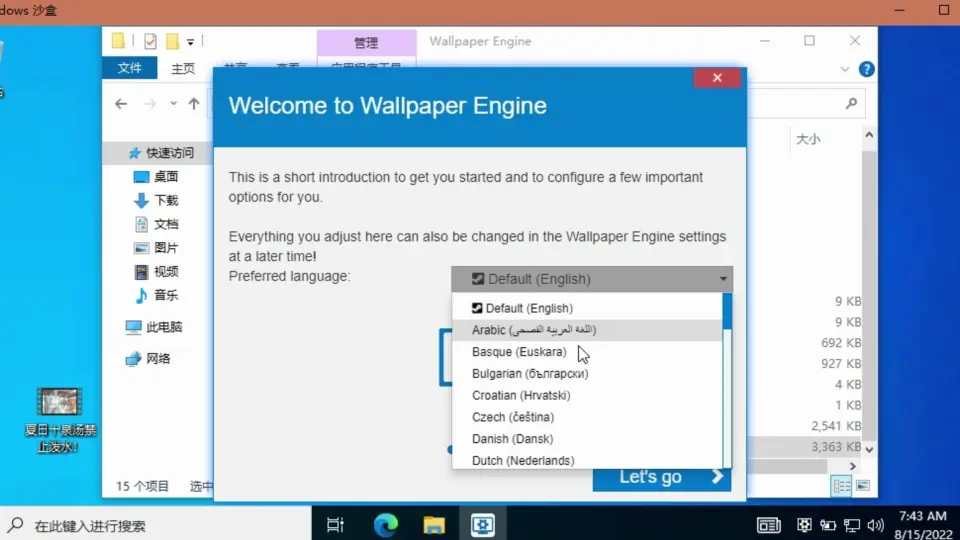Open 文档 folder in sidebar
Image resolution: width=960 pixels, height=540 pixels.
[x=156, y=224]
